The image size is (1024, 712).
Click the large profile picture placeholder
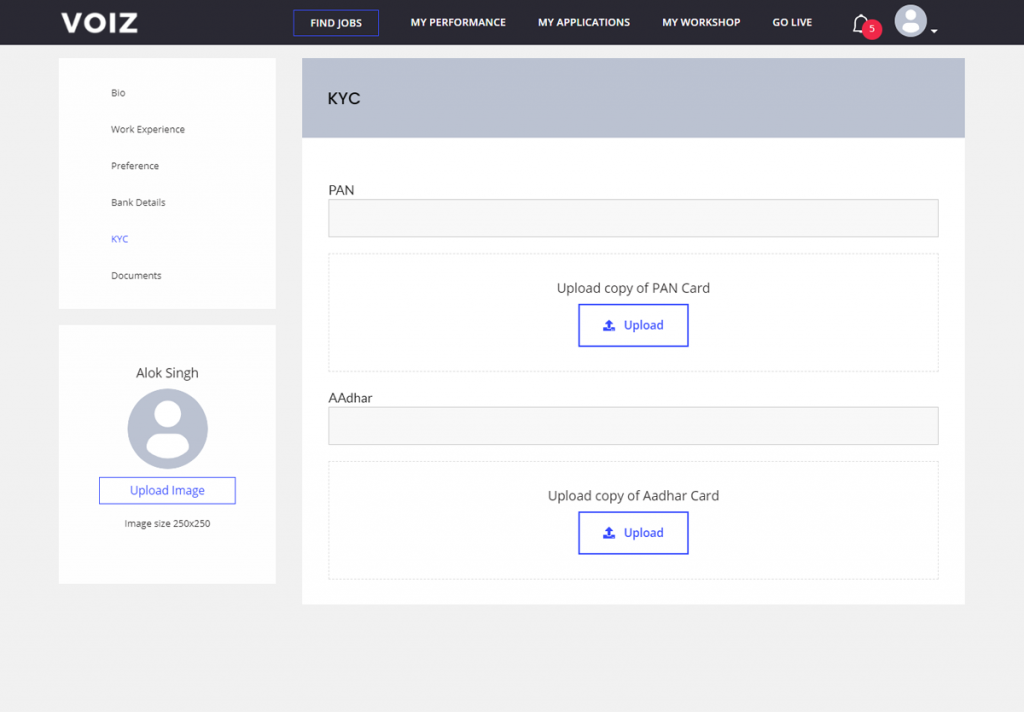[167, 429]
